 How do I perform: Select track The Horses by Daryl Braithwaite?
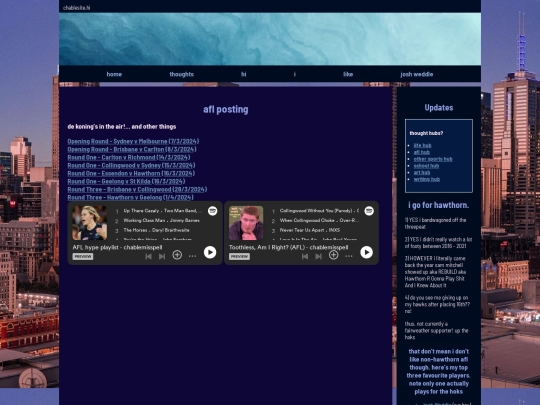point(158,230)
